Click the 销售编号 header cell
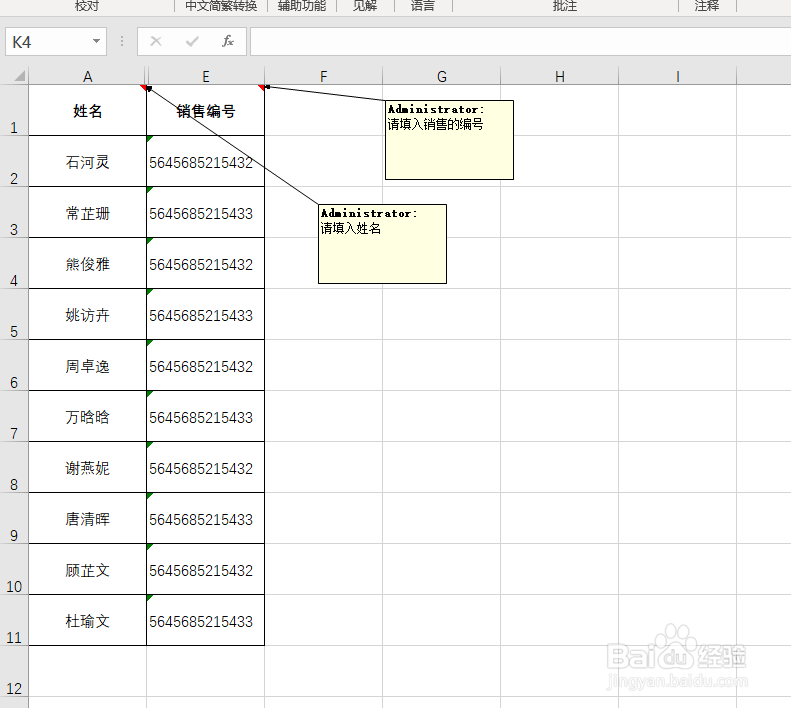 click(205, 110)
